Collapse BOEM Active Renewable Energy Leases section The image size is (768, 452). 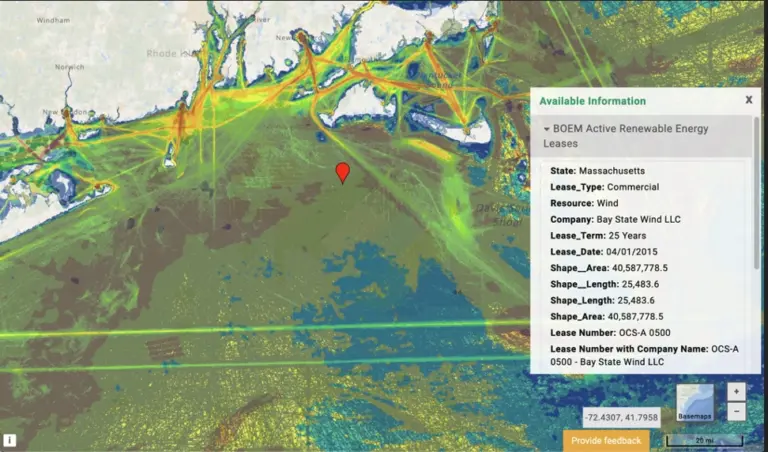tap(641, 136)
